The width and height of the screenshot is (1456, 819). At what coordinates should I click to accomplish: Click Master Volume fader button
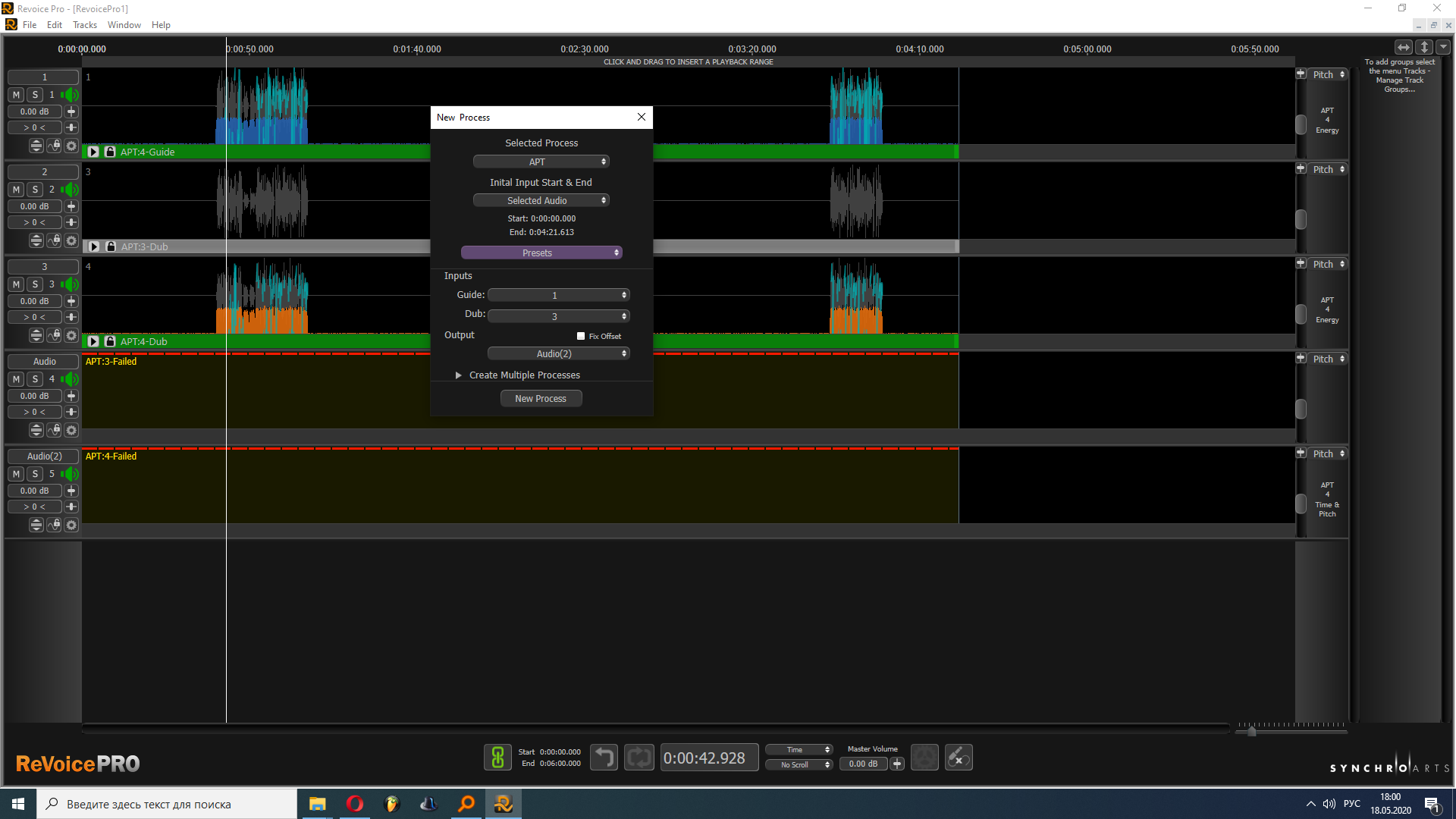pyautogui.click(x=897, y=764)
